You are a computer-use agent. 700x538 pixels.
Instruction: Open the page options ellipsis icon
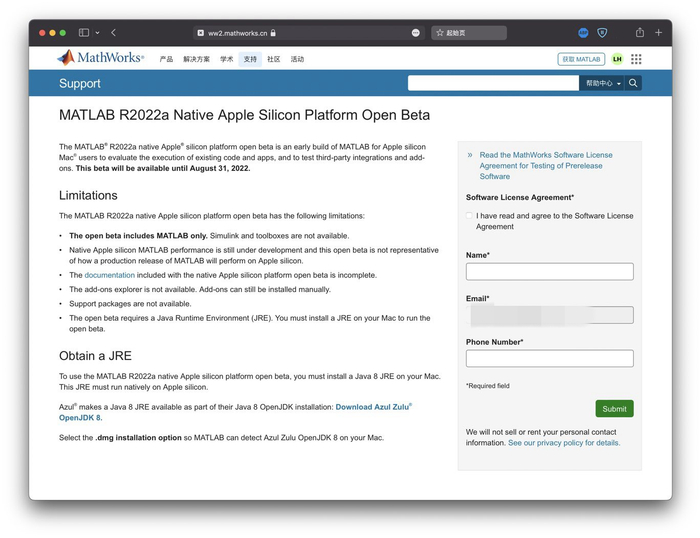pos(416,33)
